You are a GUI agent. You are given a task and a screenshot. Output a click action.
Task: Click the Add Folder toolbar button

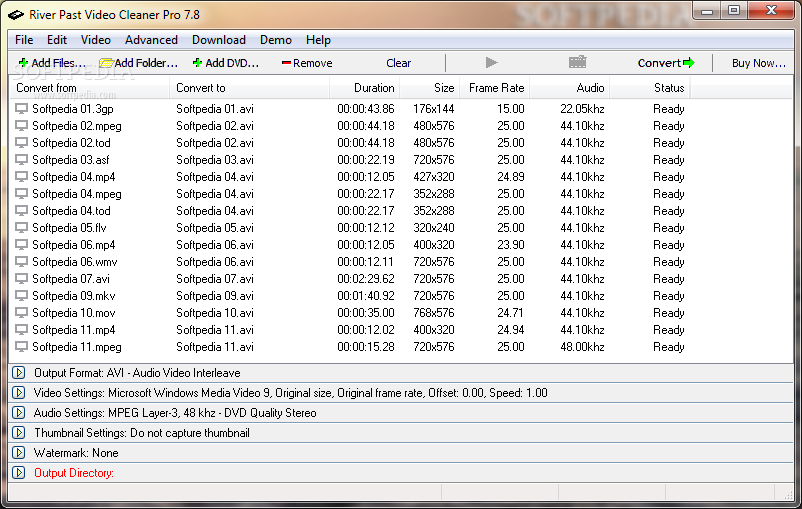(x=139, y=63)
